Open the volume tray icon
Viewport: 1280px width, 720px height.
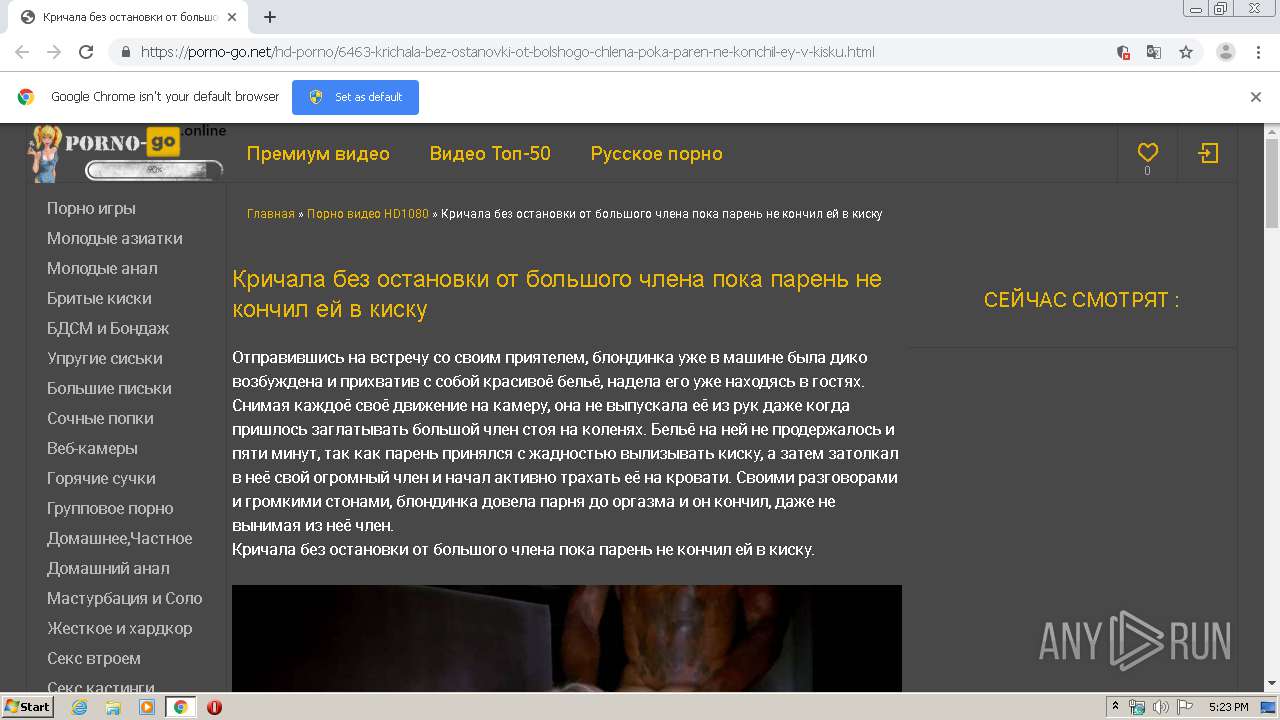pyautogui.click(x=1161, y=707)
